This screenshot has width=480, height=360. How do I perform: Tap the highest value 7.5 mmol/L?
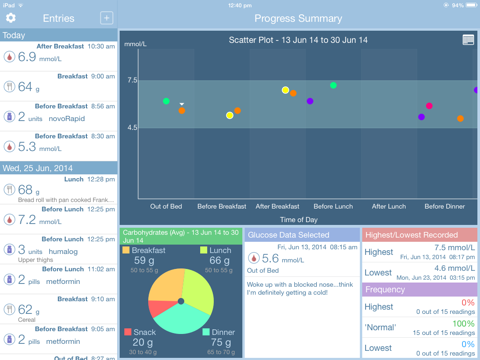coord(454,248)
